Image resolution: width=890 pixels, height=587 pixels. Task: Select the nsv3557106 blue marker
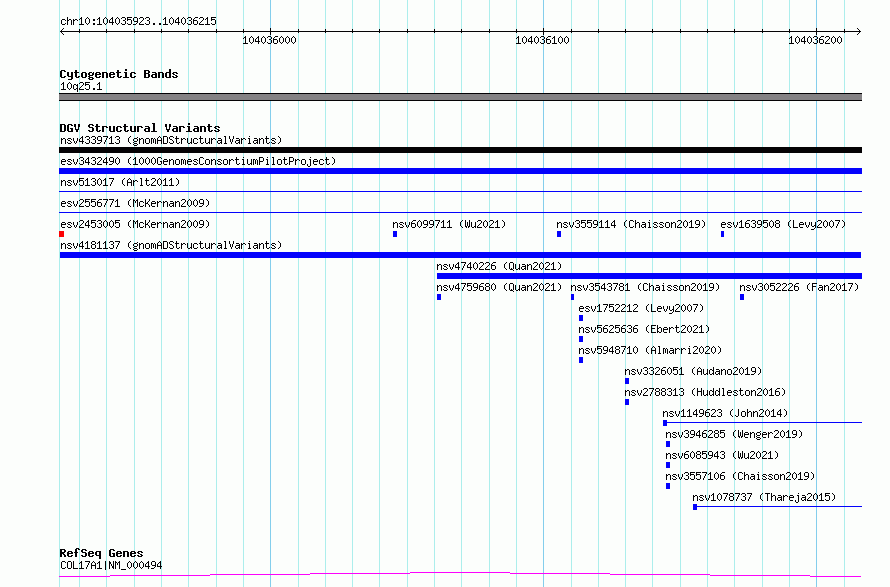[x=668, y=486]
